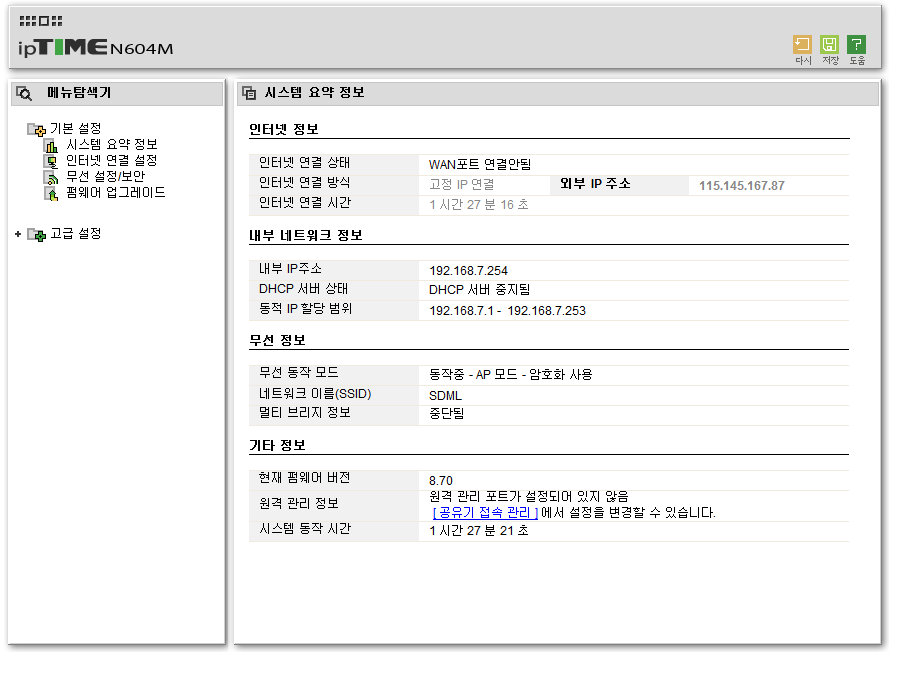Click the 네트워크 이름(SSID) label

[315, 394]
